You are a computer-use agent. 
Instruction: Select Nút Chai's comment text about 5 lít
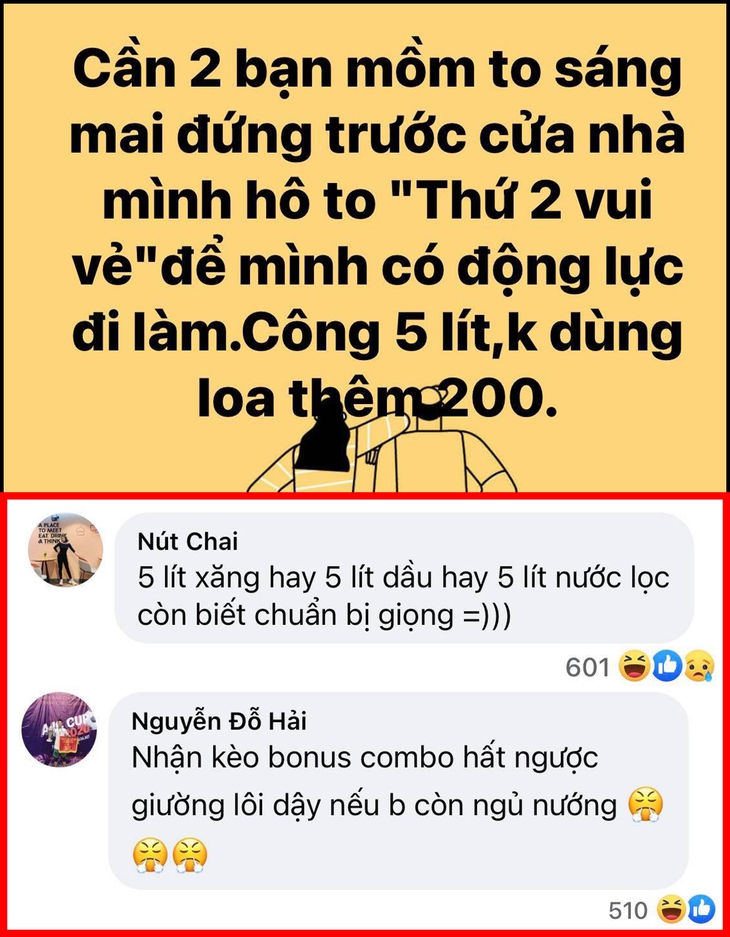click(x=403, y=596)
